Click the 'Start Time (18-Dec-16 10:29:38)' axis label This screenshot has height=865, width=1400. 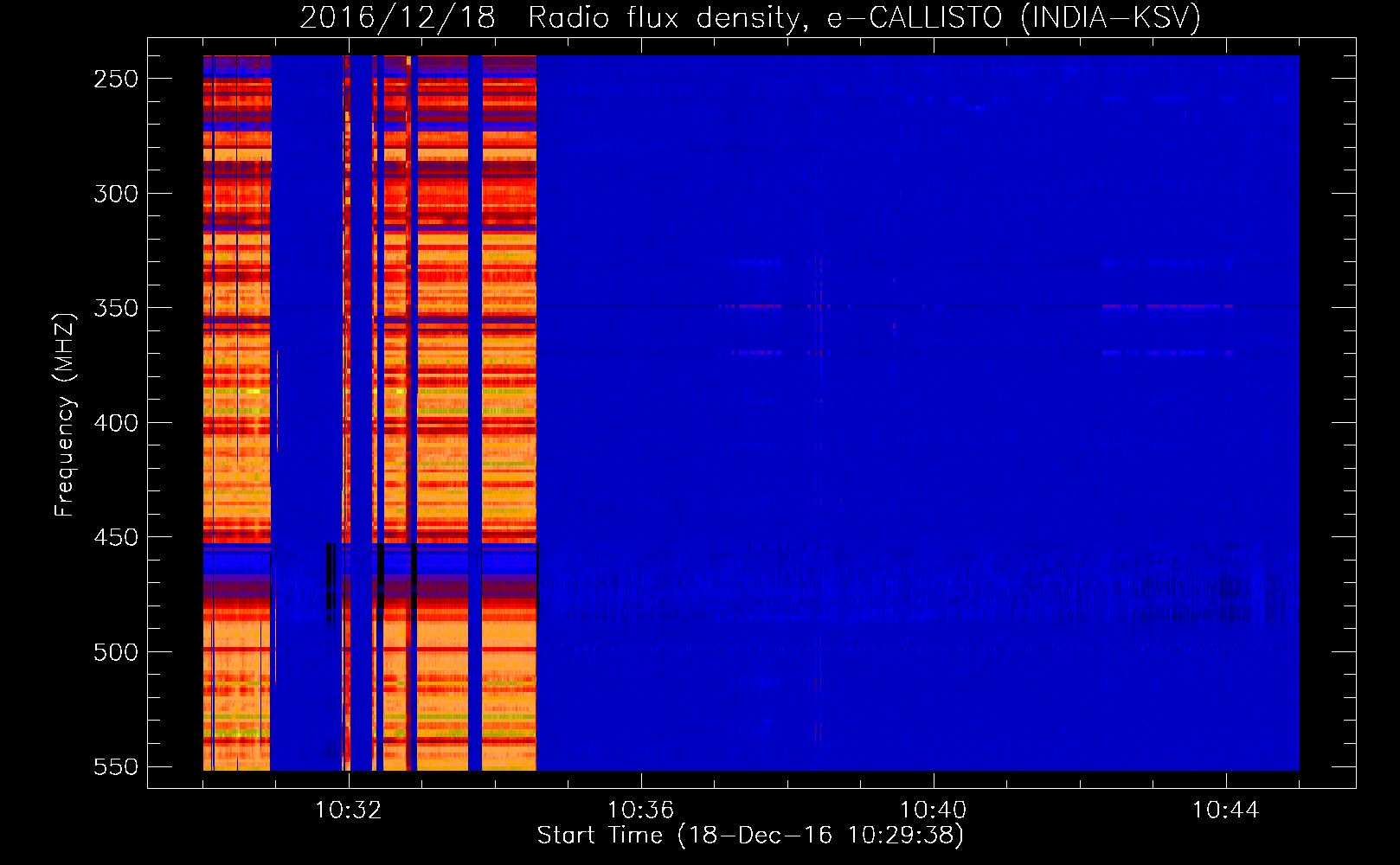pos(750,836)
